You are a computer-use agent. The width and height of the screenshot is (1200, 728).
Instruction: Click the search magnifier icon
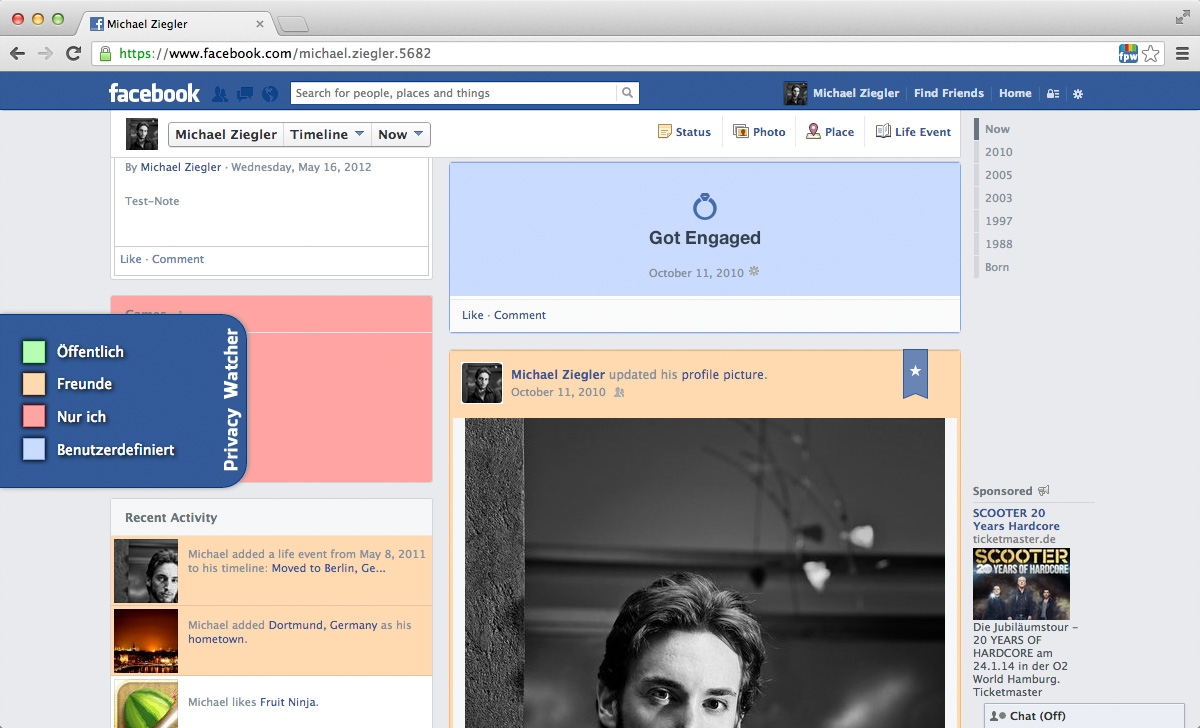coord(627,93)
